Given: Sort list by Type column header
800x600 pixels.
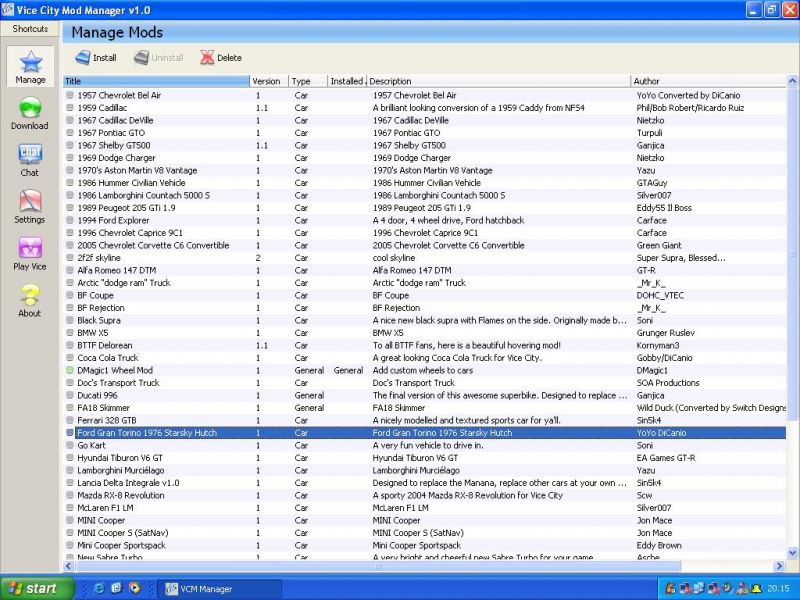Looking at the screenshot, I should pyautogui.click(x=308, y=81).
